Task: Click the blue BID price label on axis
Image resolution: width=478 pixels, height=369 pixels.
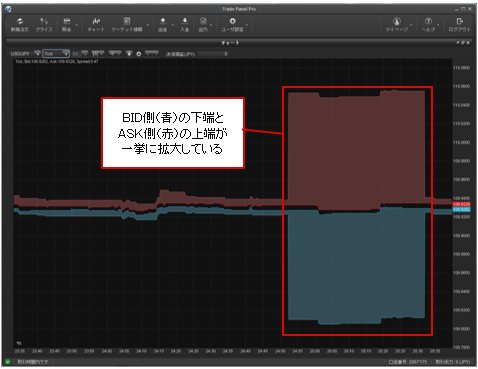Action: pos(461,210)
